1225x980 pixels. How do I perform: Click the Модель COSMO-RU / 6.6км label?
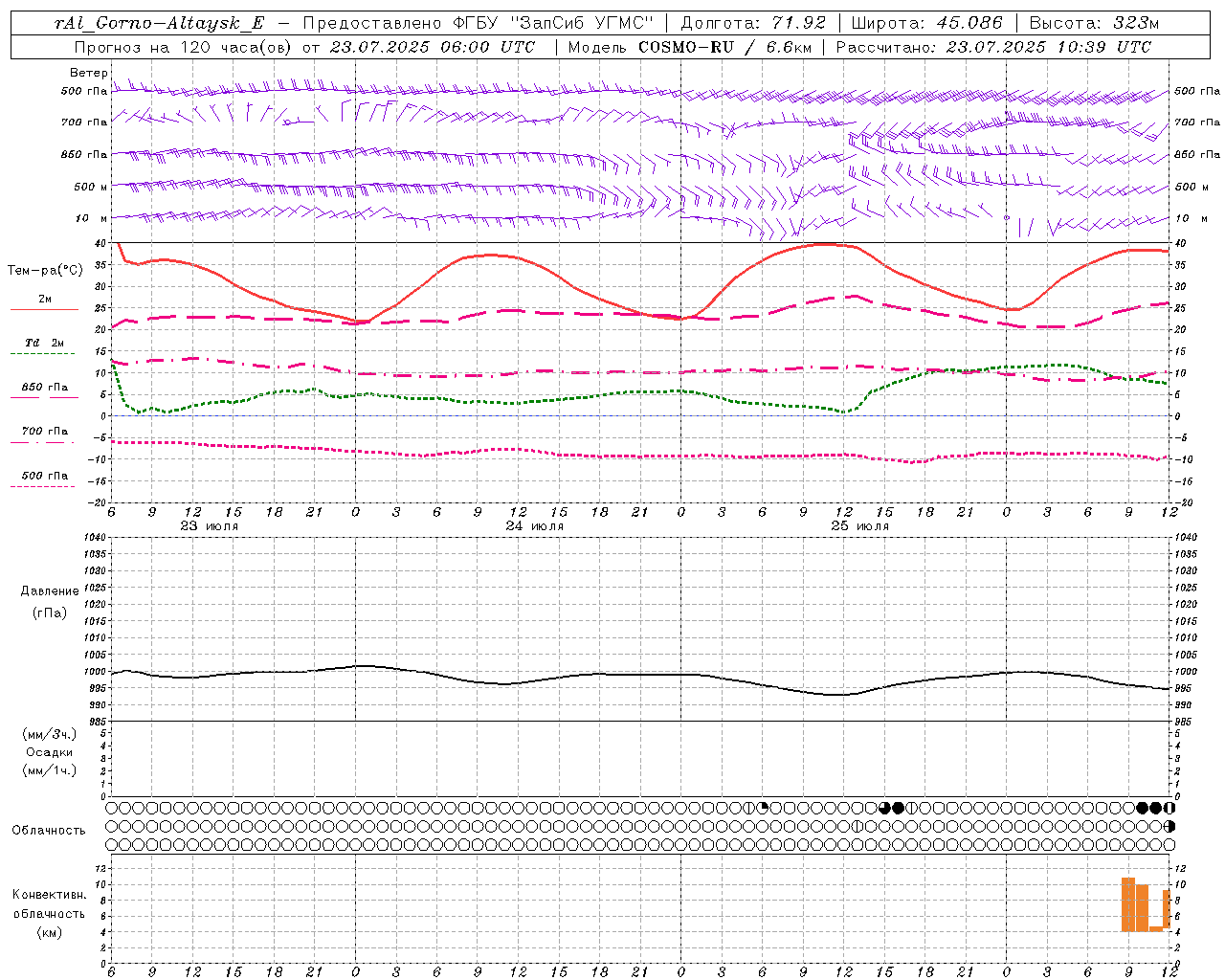click(x=689, y=47)
